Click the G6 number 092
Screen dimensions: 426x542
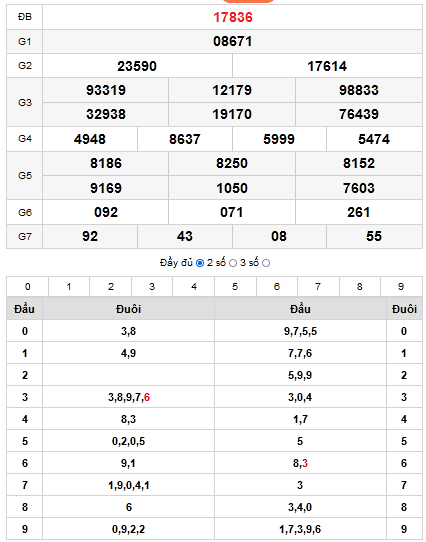pos(106,212)
